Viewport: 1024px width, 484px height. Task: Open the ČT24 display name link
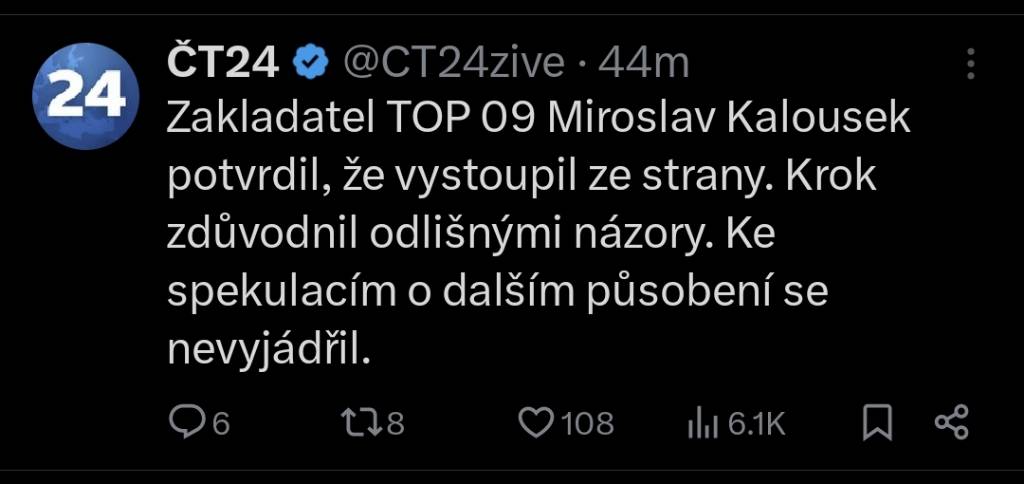pyautogui.click(x=222, y=63)
